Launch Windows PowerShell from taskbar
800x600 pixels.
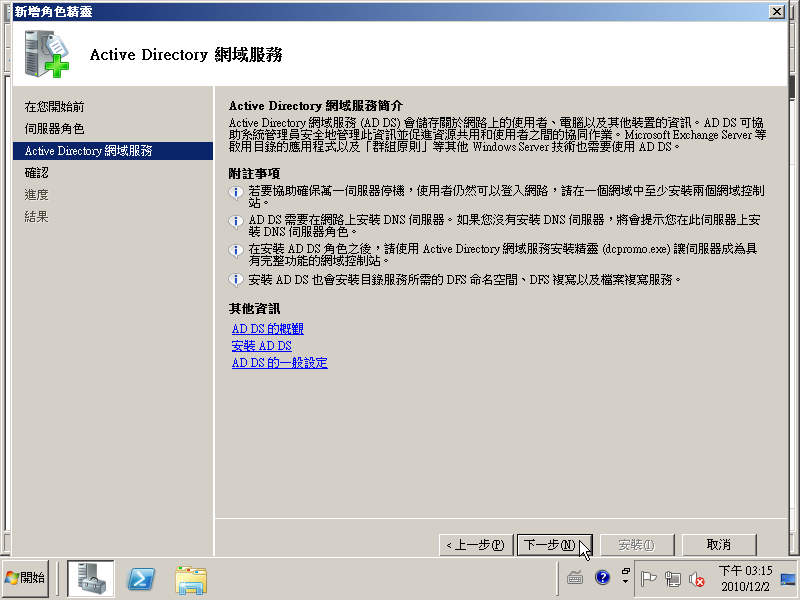(x=141, y=579)
